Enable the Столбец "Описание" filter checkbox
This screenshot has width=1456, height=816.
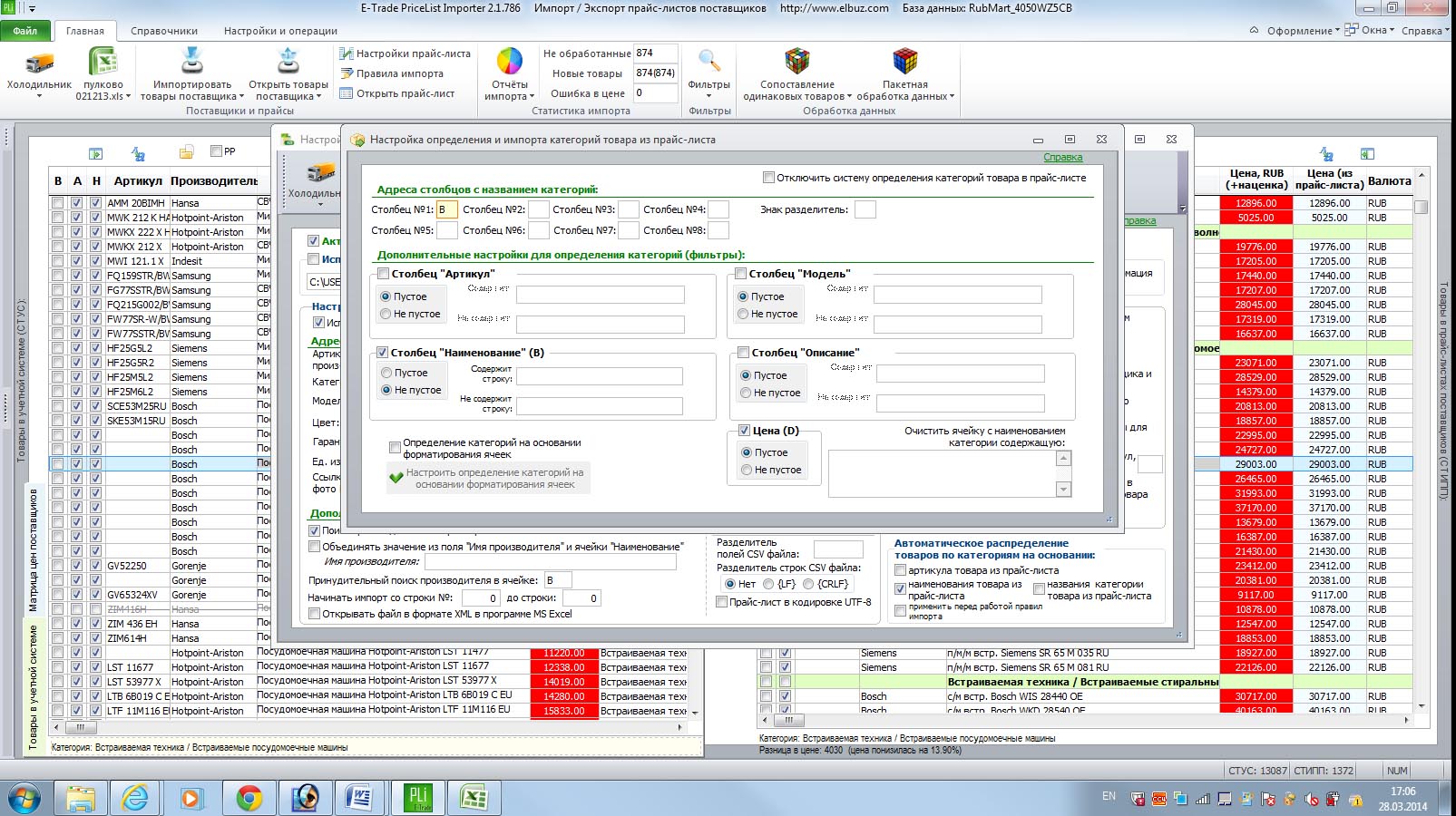coord(743,352)
